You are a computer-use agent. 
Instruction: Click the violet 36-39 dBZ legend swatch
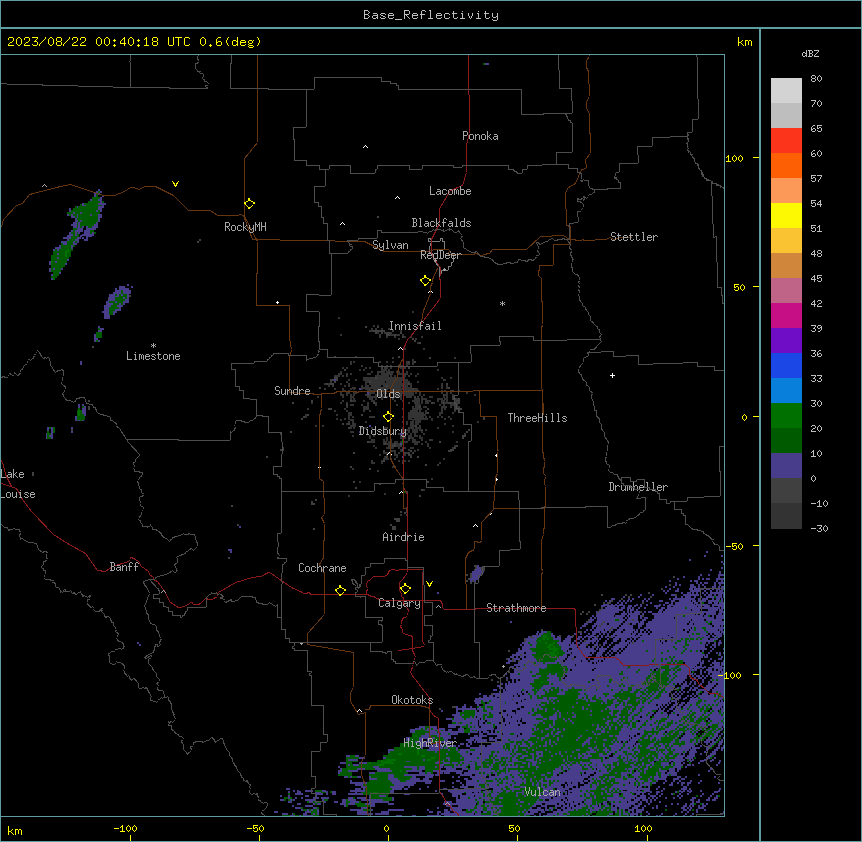point(786,341)
